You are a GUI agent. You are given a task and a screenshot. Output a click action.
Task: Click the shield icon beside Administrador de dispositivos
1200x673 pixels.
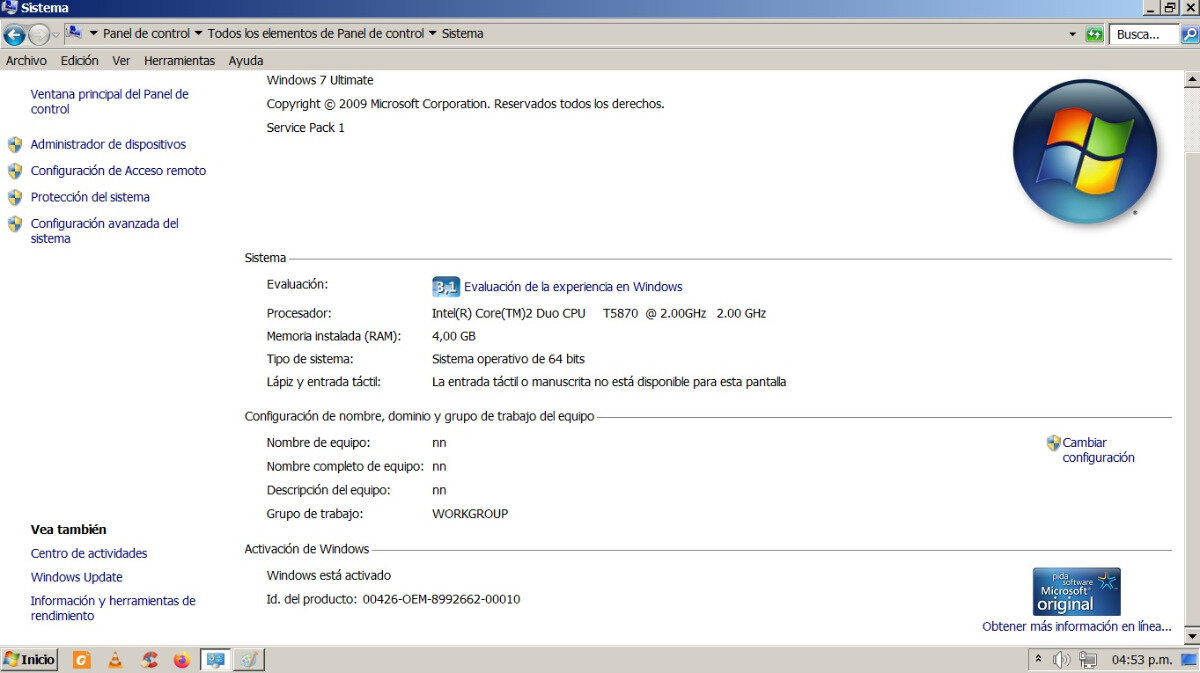[15, 145]
